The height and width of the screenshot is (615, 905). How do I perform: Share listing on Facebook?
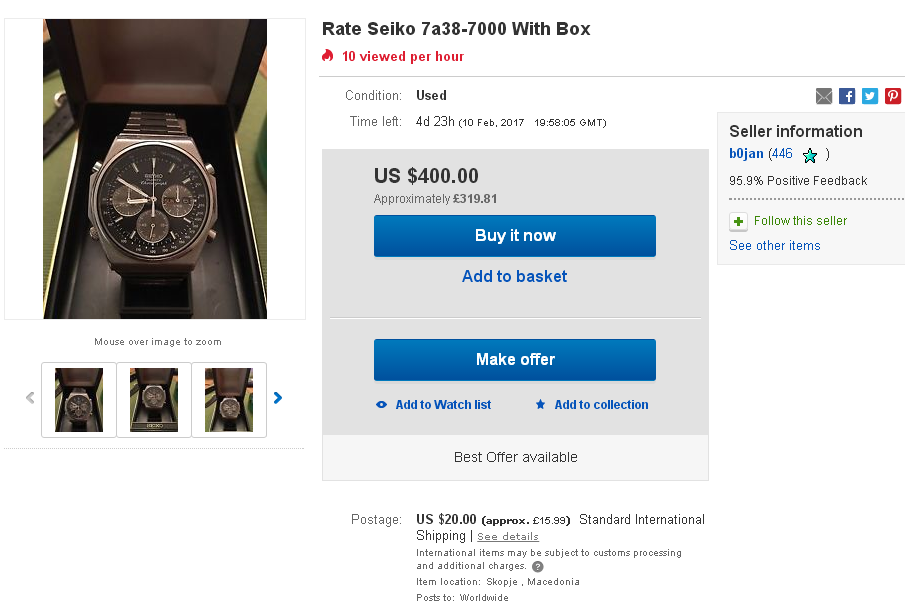point(847,96)
